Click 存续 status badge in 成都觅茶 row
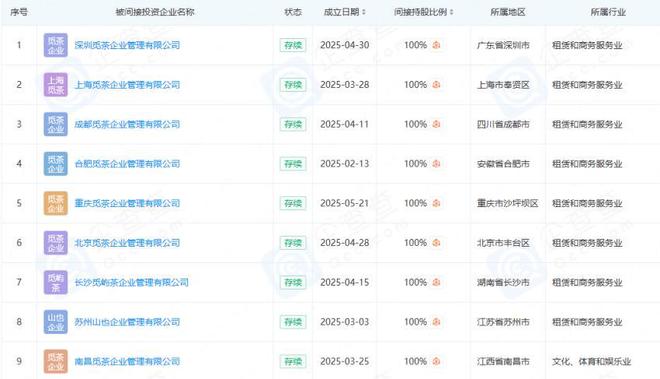This screenshot has width=660, height=379. pyautogui.click(x=293, y=124)
